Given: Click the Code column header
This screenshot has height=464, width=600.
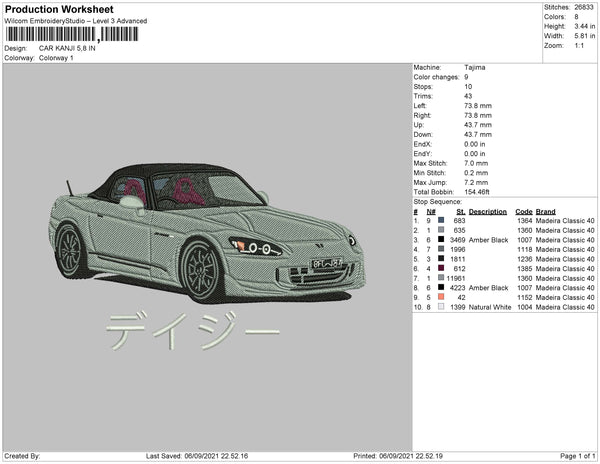Looking at the screenshot, I should click(523, 211).
